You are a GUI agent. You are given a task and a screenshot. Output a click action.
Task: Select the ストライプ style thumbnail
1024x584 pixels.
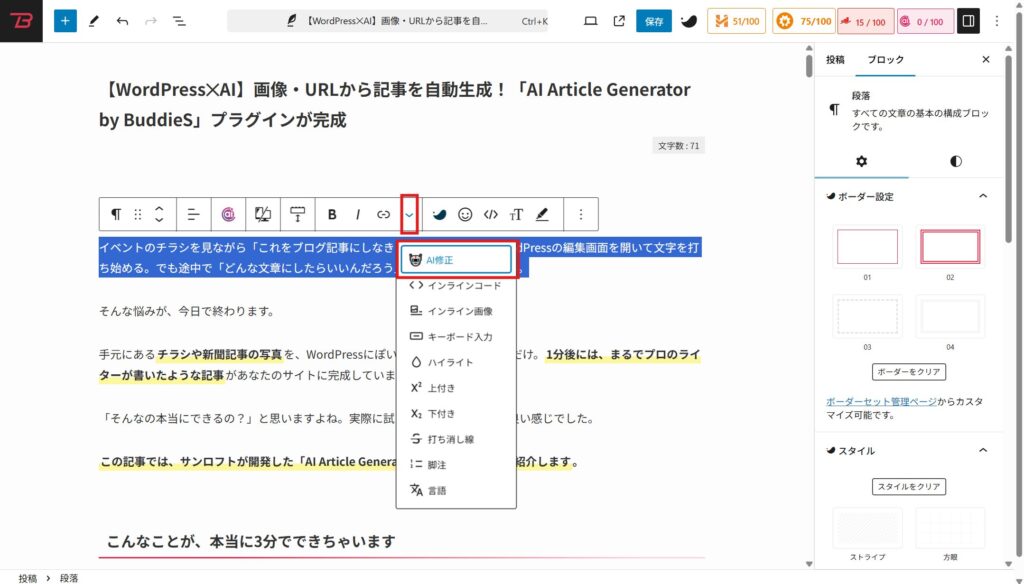pyautogui.click(x=867, y=528)
